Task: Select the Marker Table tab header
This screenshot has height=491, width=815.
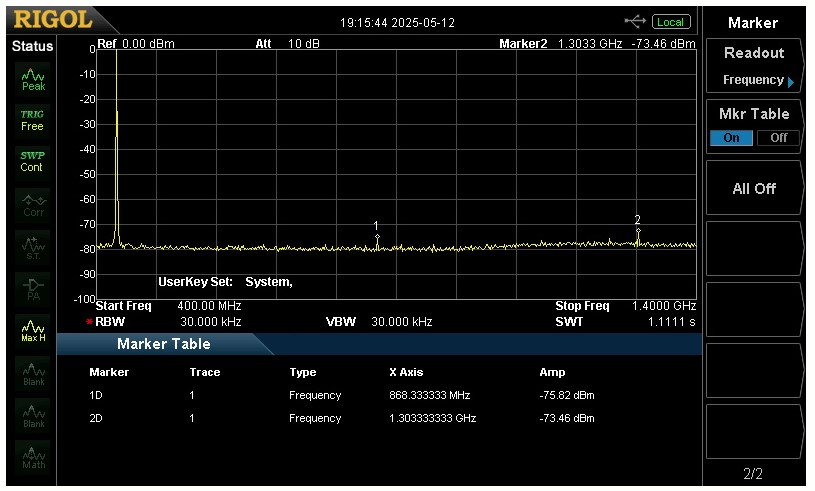Action: click(x=164, y=344)
